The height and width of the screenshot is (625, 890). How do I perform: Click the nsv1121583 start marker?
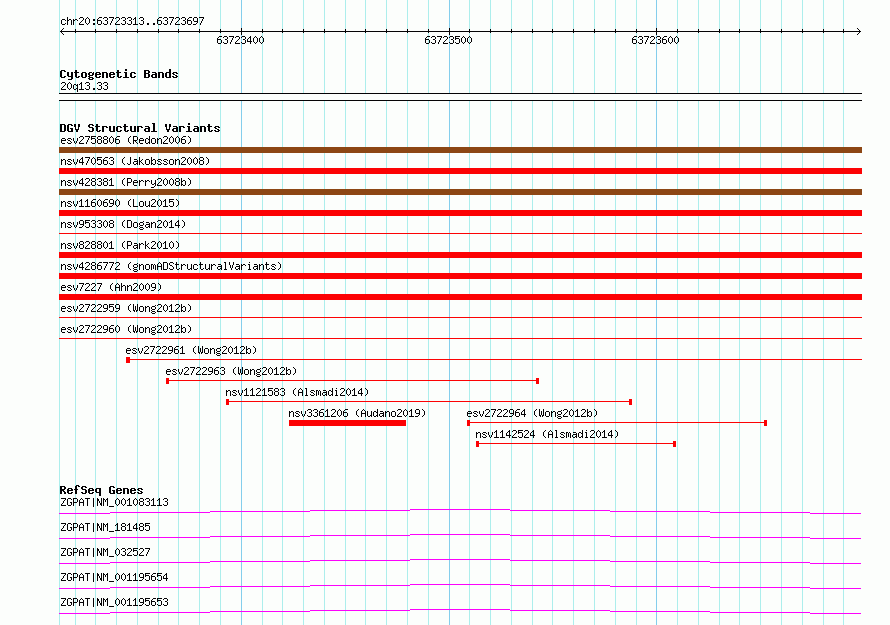(x=228, y=402)
